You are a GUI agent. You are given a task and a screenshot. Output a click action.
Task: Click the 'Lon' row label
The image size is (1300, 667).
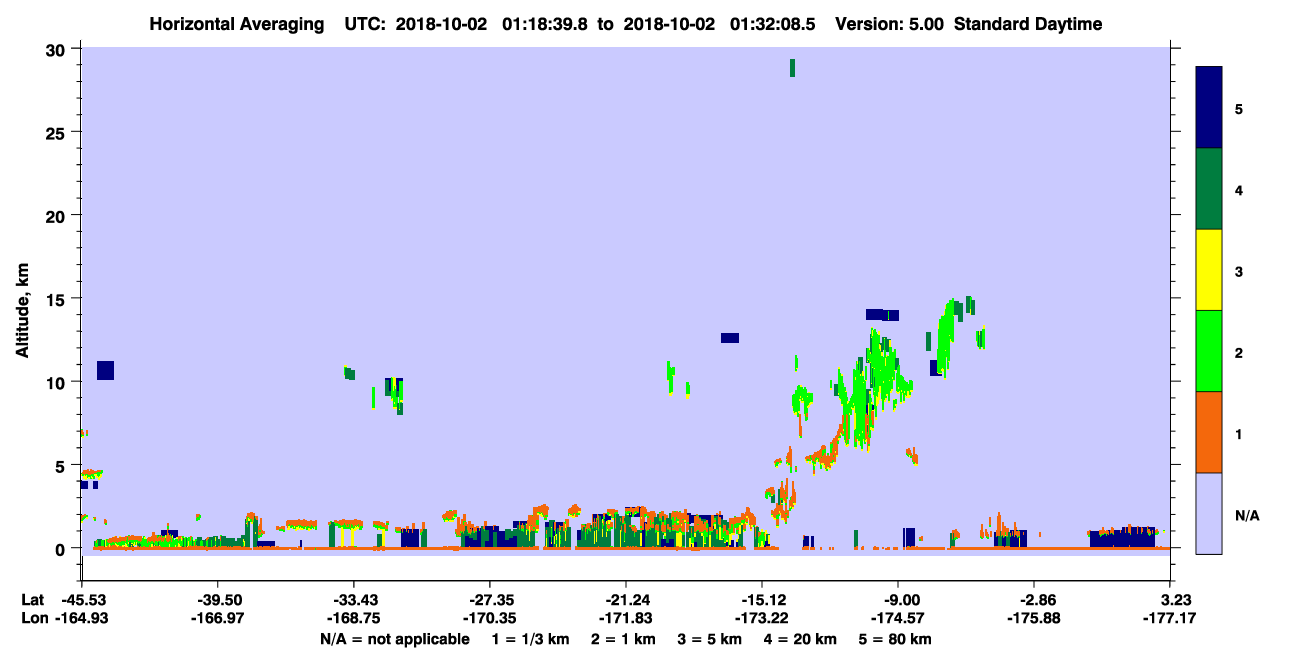[x=33, y=618]
